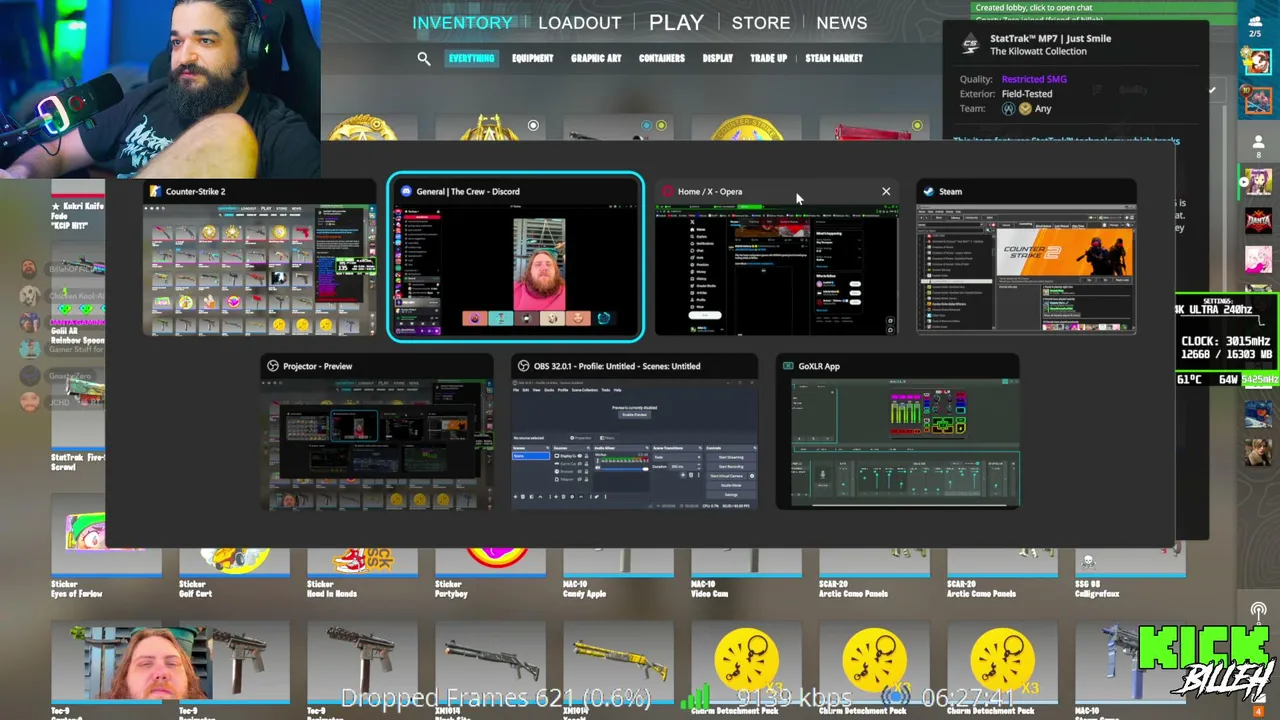Go to the Play main menu tab
This screenshot has width=1280, height=720.
[676, 22]
